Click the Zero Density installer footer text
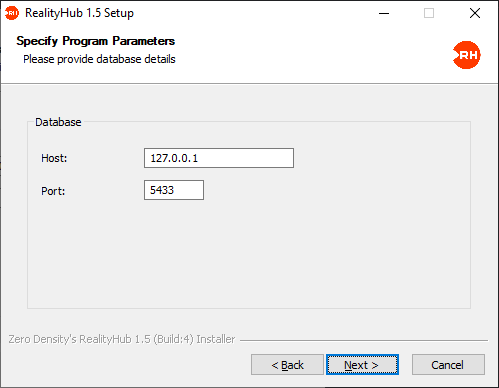The image size is (499, 388). point(122,339)
